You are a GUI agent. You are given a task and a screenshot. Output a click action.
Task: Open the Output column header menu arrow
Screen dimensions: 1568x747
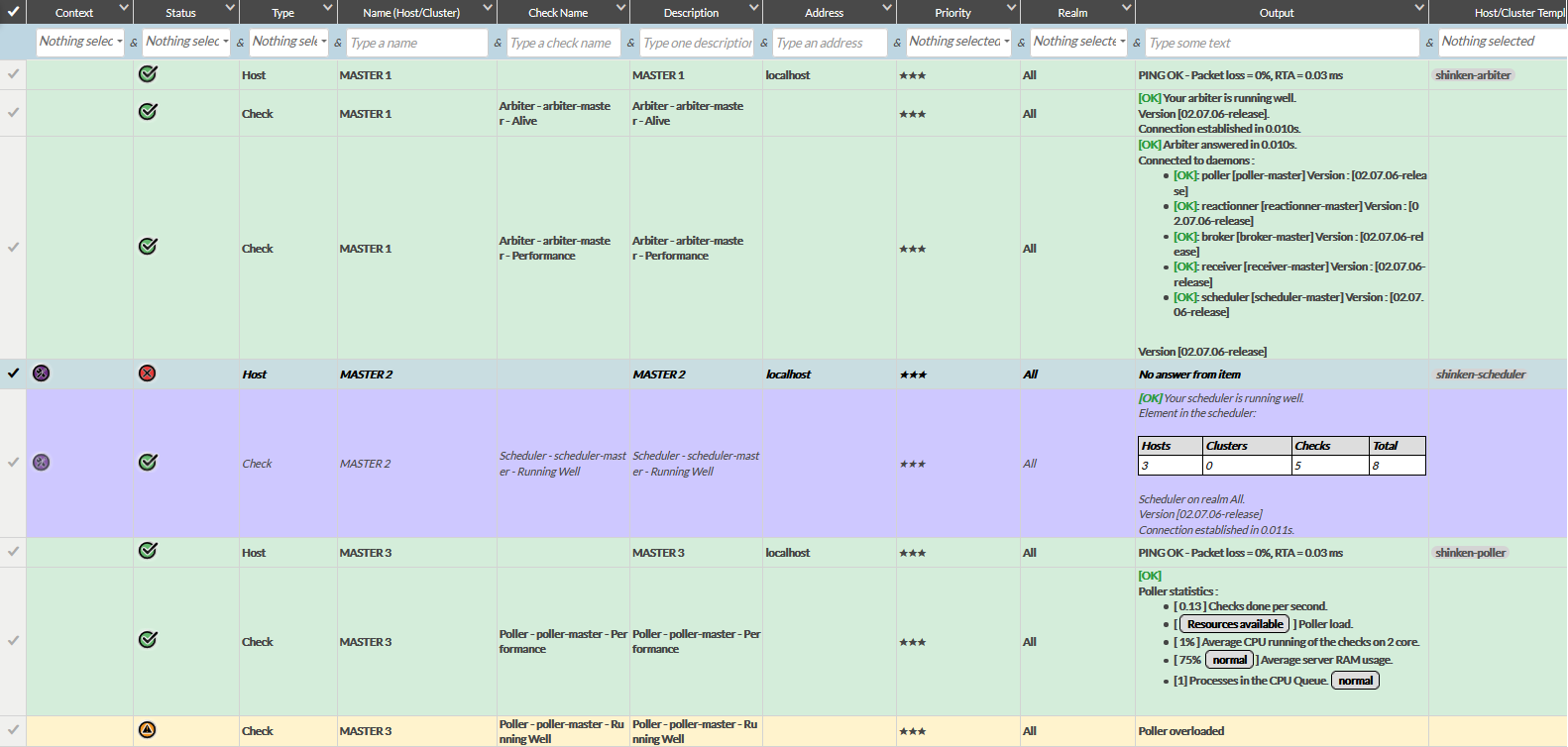click(1418, 9)
